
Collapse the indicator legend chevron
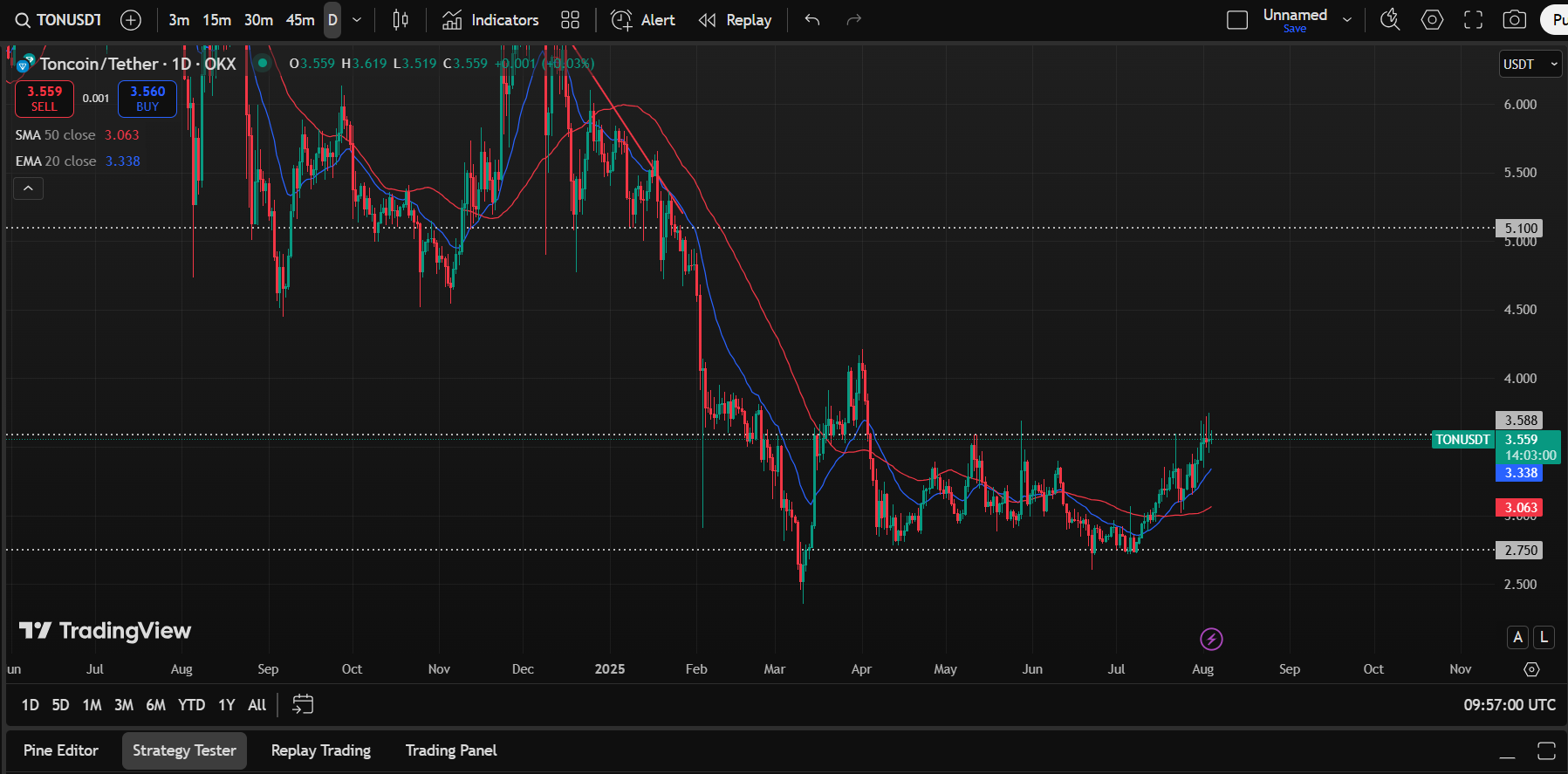[x=28, y=188]
